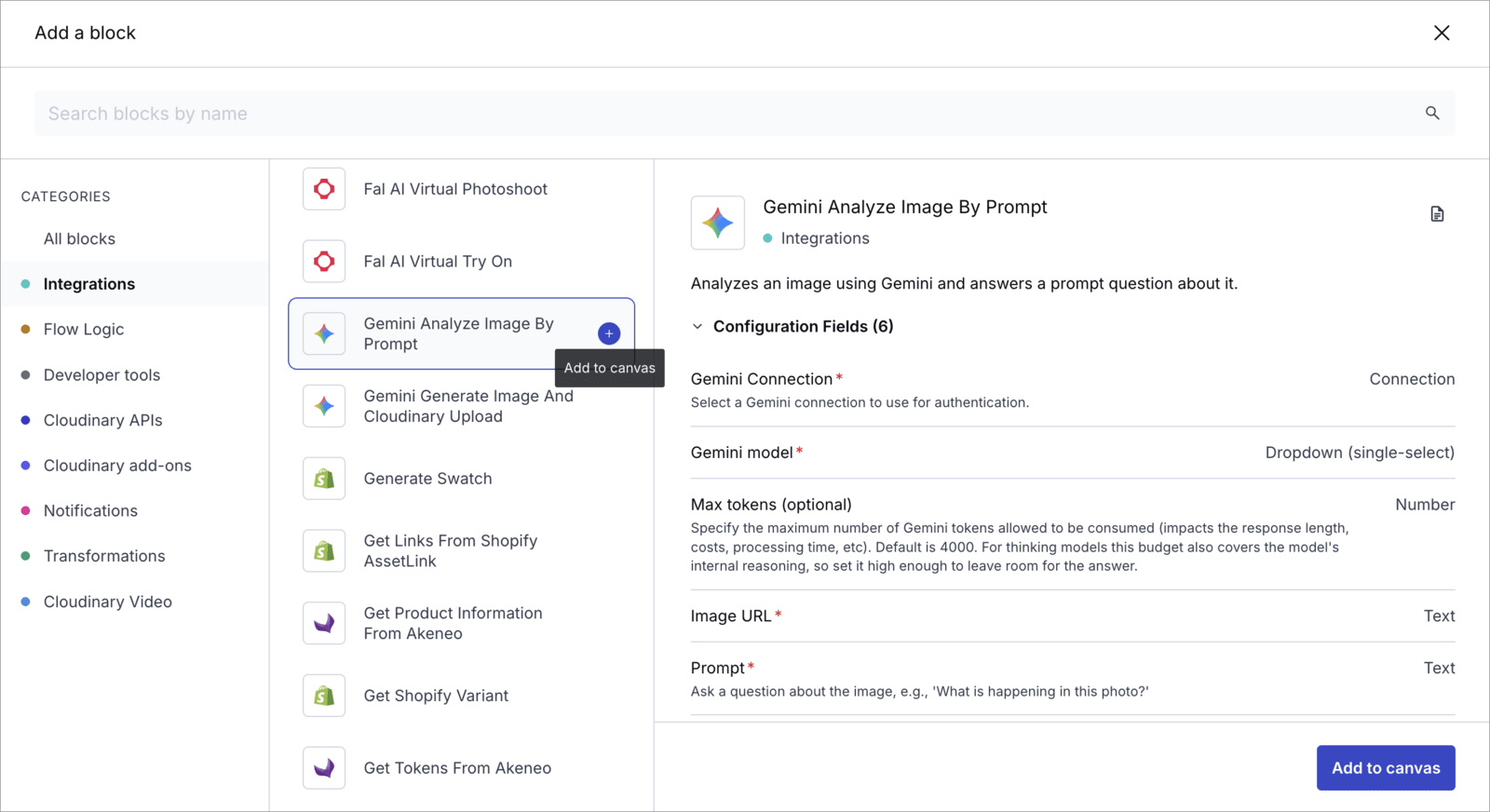Viewport: 1490px width, 812px height.
Task: Select Gemini Generate Image And Cloudinary Upload block
Action: [x=462, y=406]
